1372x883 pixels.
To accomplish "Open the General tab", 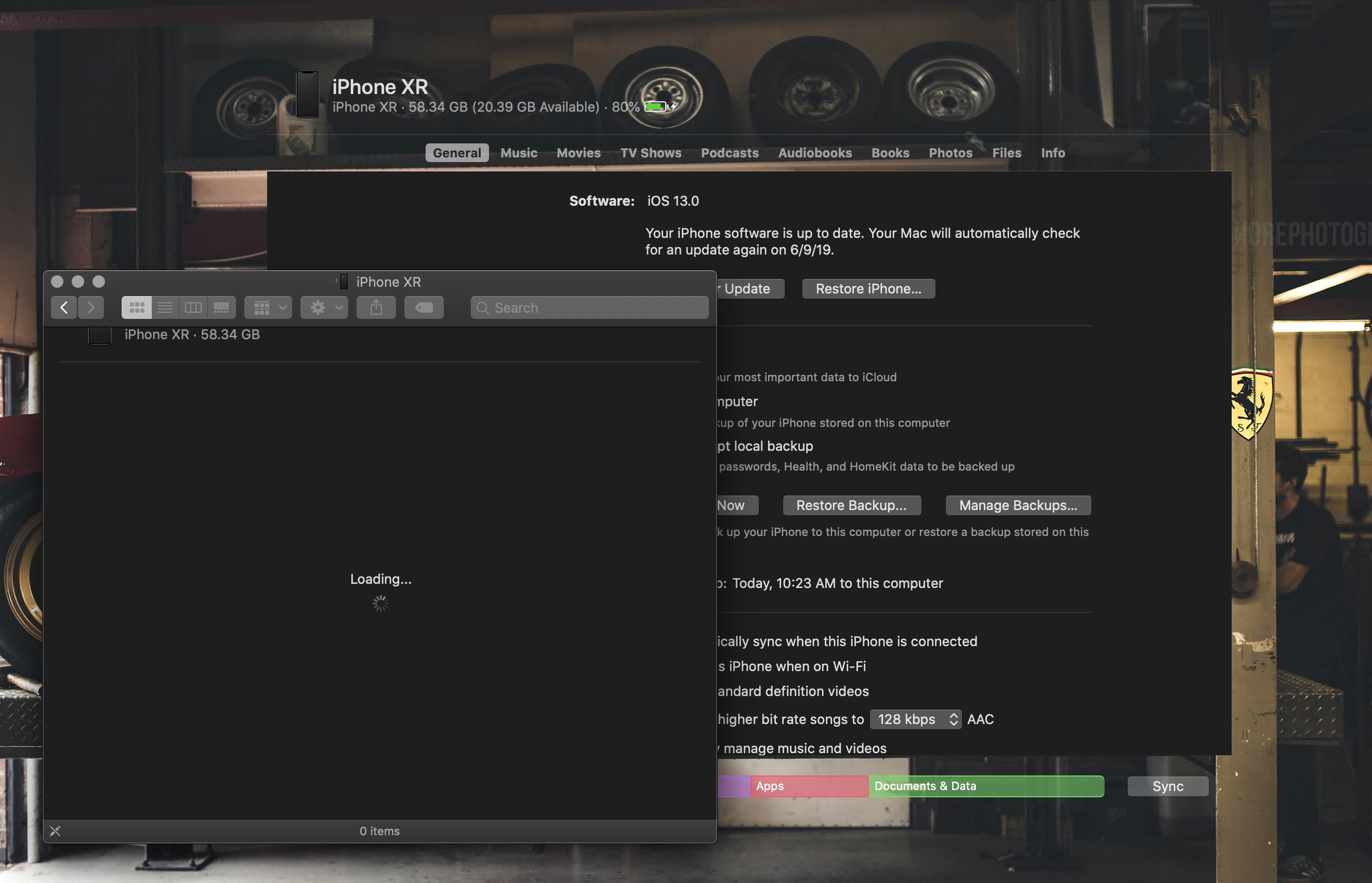I will click(x=457, y=153).
